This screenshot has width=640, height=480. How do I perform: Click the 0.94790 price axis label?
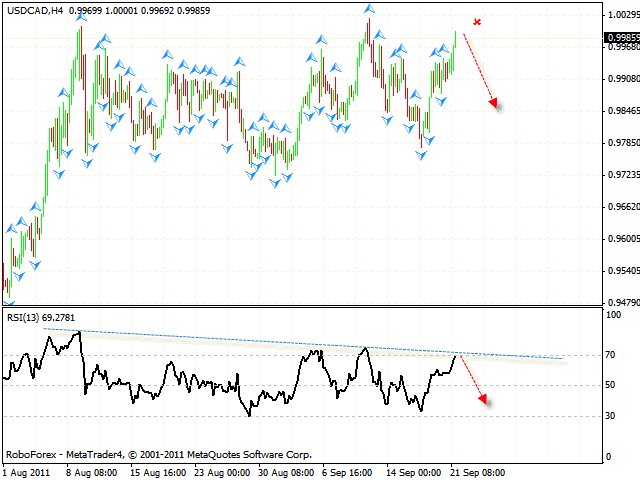[624, 302]
